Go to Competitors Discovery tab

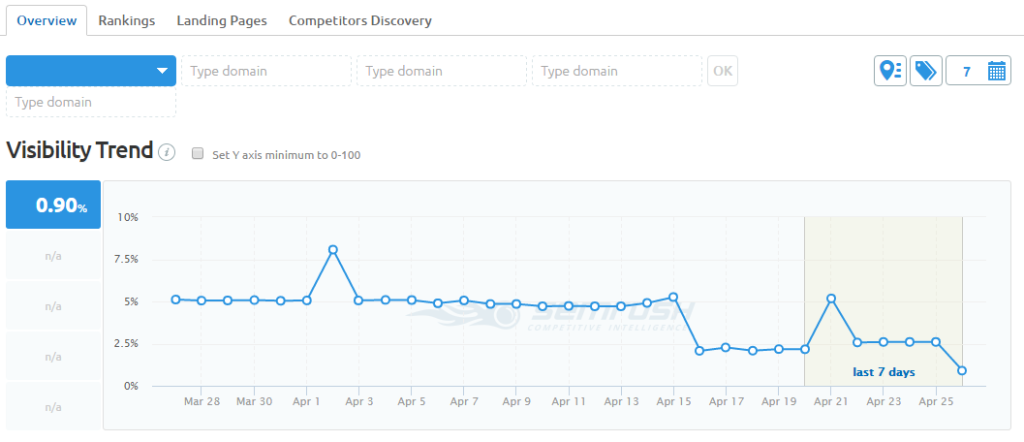point(360,20)
